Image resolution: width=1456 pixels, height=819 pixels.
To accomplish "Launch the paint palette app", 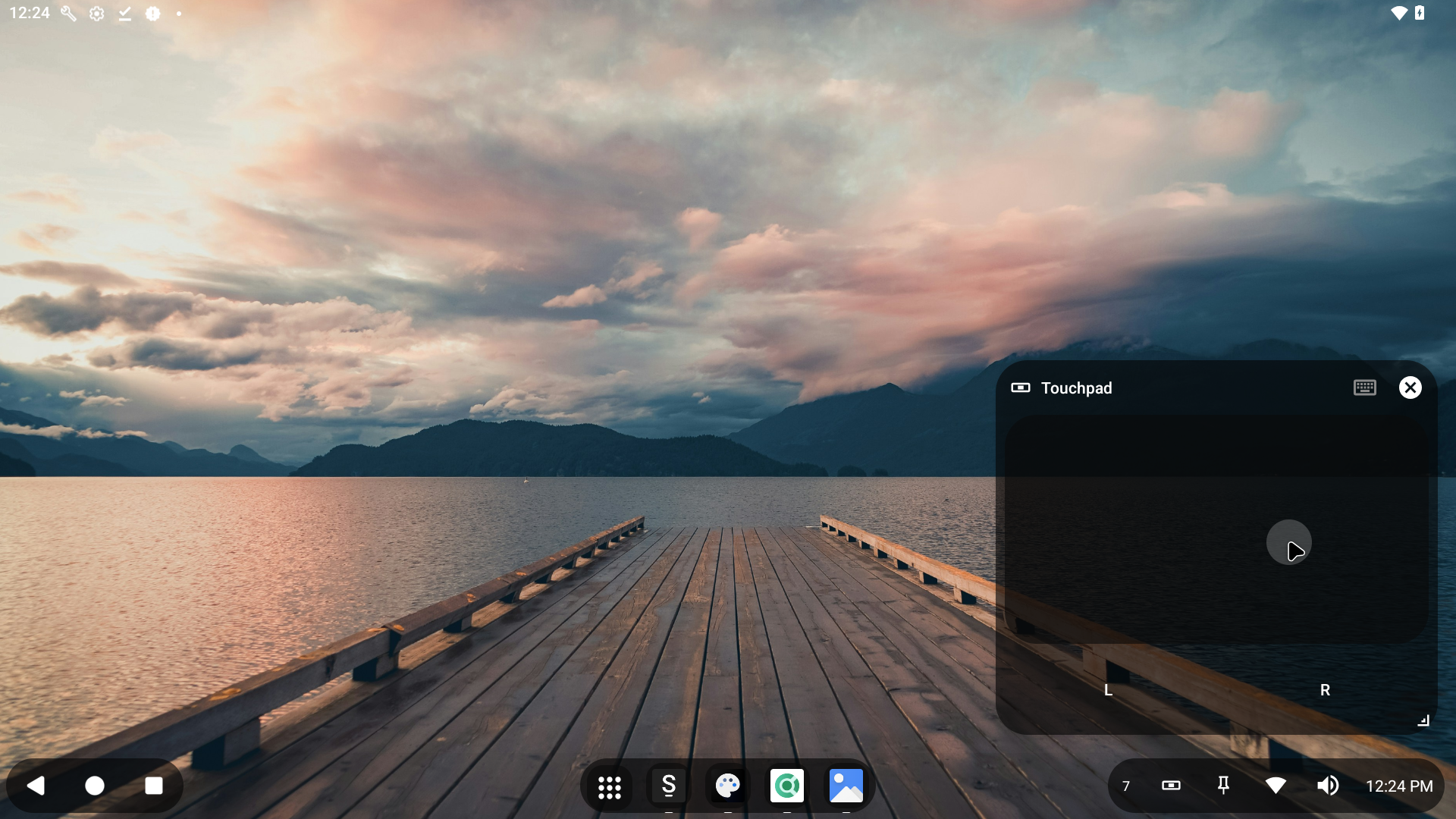I will click(x=727, y=786).
